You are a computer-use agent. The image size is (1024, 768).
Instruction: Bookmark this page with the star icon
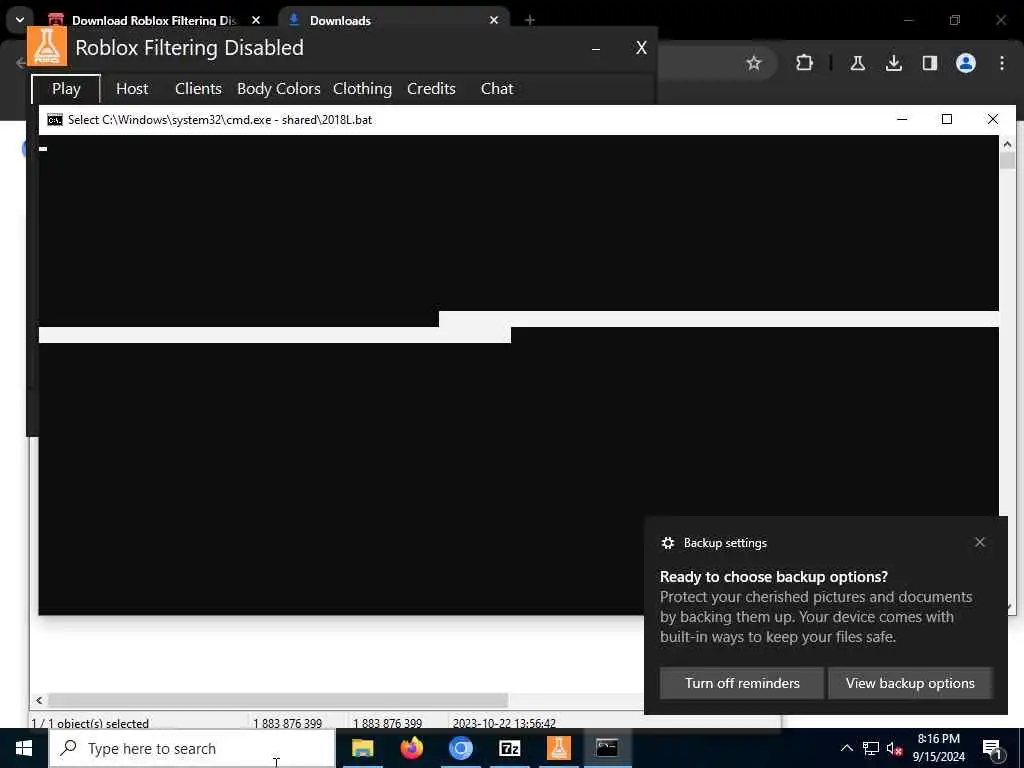coord(754,63)
